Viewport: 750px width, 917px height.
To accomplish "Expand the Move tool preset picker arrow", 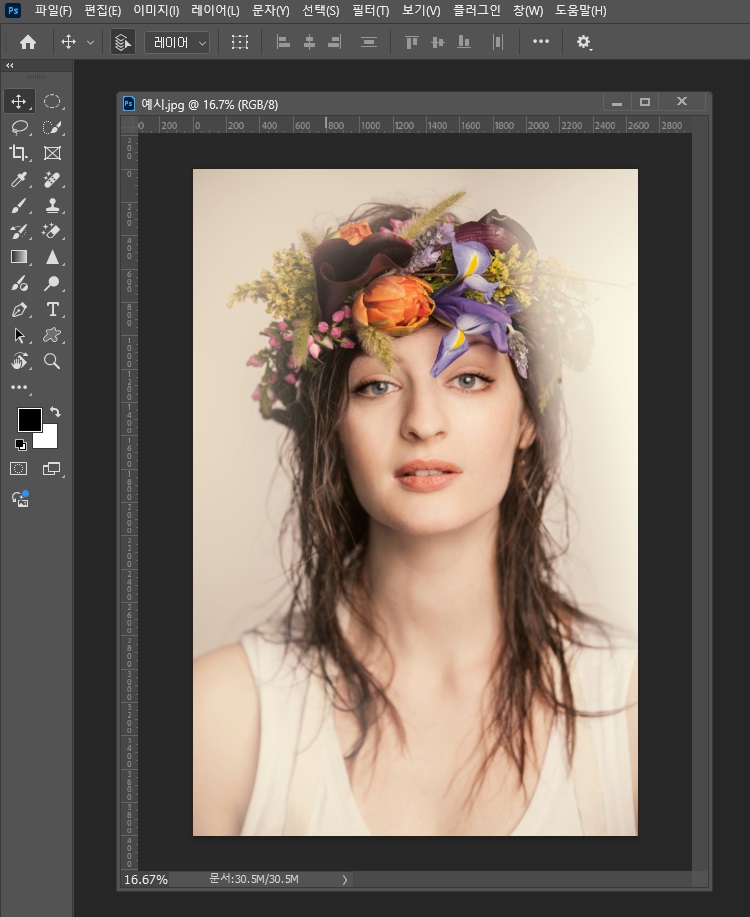I will click(91, 42).
